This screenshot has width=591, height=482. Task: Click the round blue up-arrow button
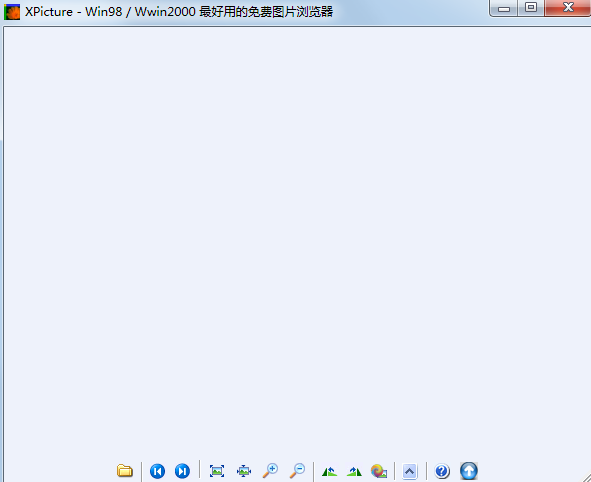pos(469,471)
